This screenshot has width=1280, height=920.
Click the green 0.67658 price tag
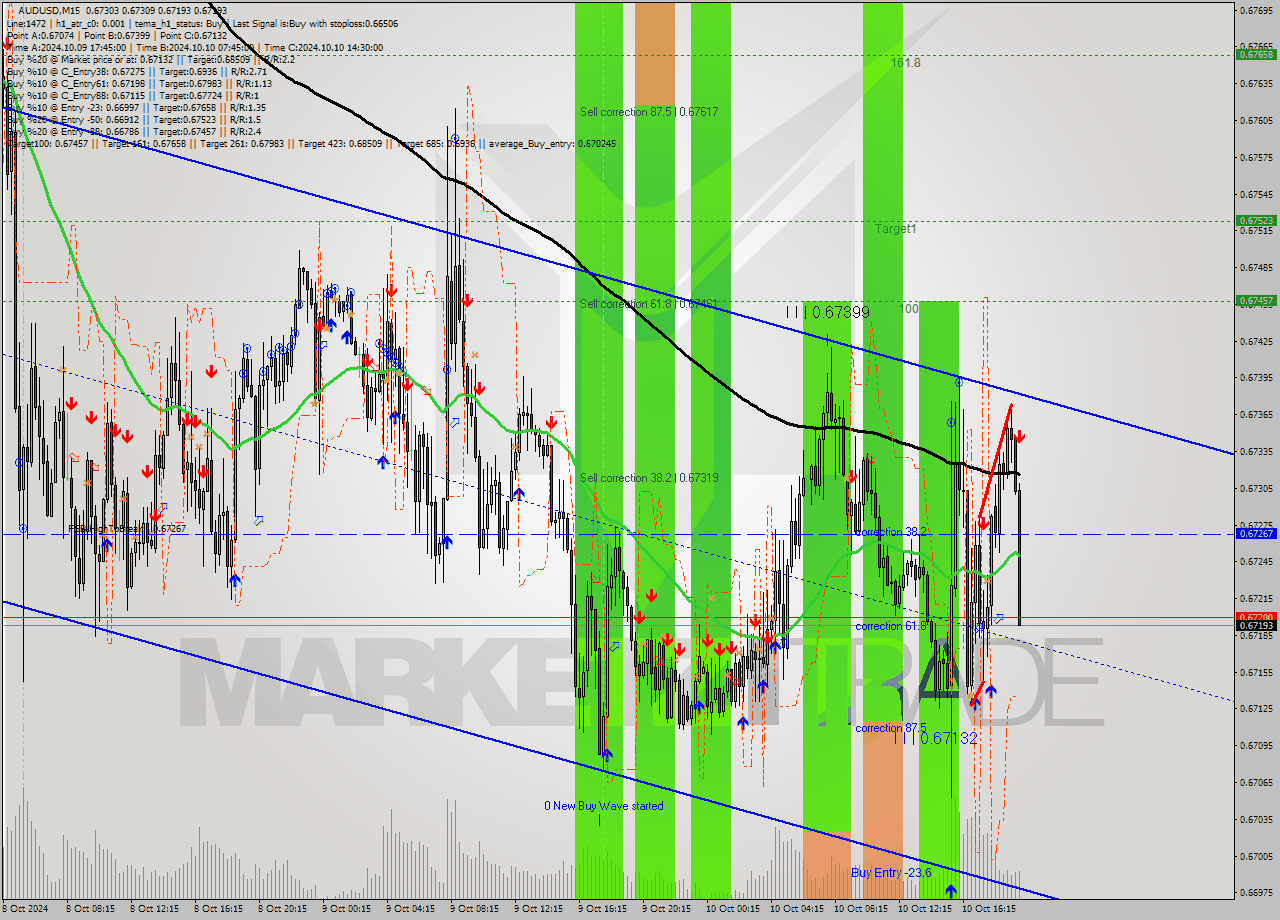[x=1255, y=54]
